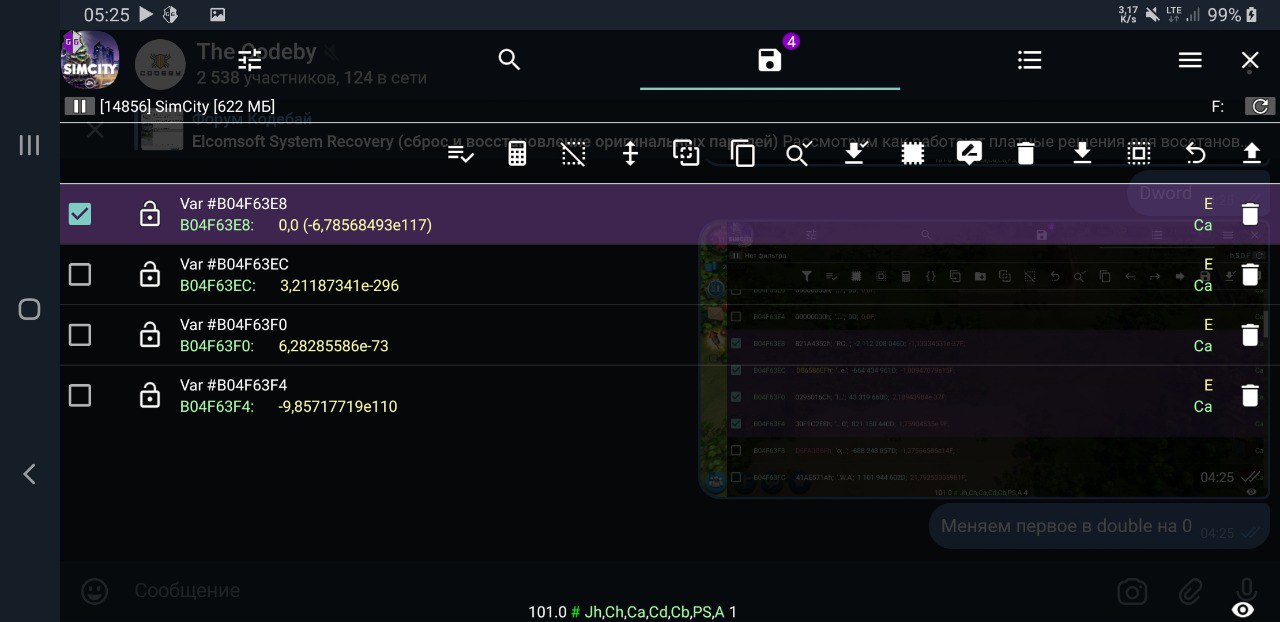Screen dimensions: 1280x622
Task: Open the Telegram camera attachment icon
Action: coord(1132,592)
